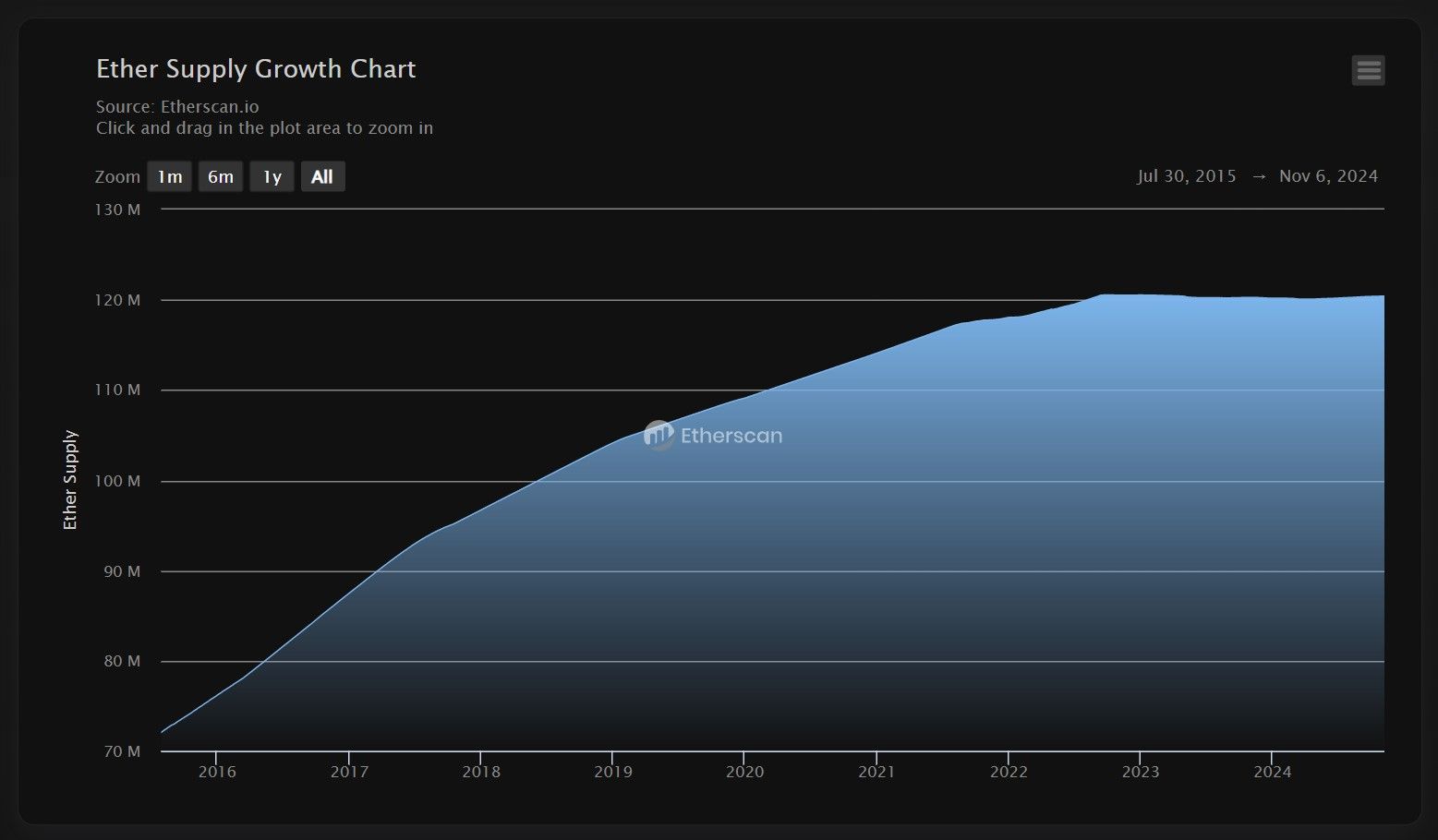The height and width of the screenshot is (840, 1438).
Task: Click the 2022 x-axis label
Action: tap(1009, 772)
